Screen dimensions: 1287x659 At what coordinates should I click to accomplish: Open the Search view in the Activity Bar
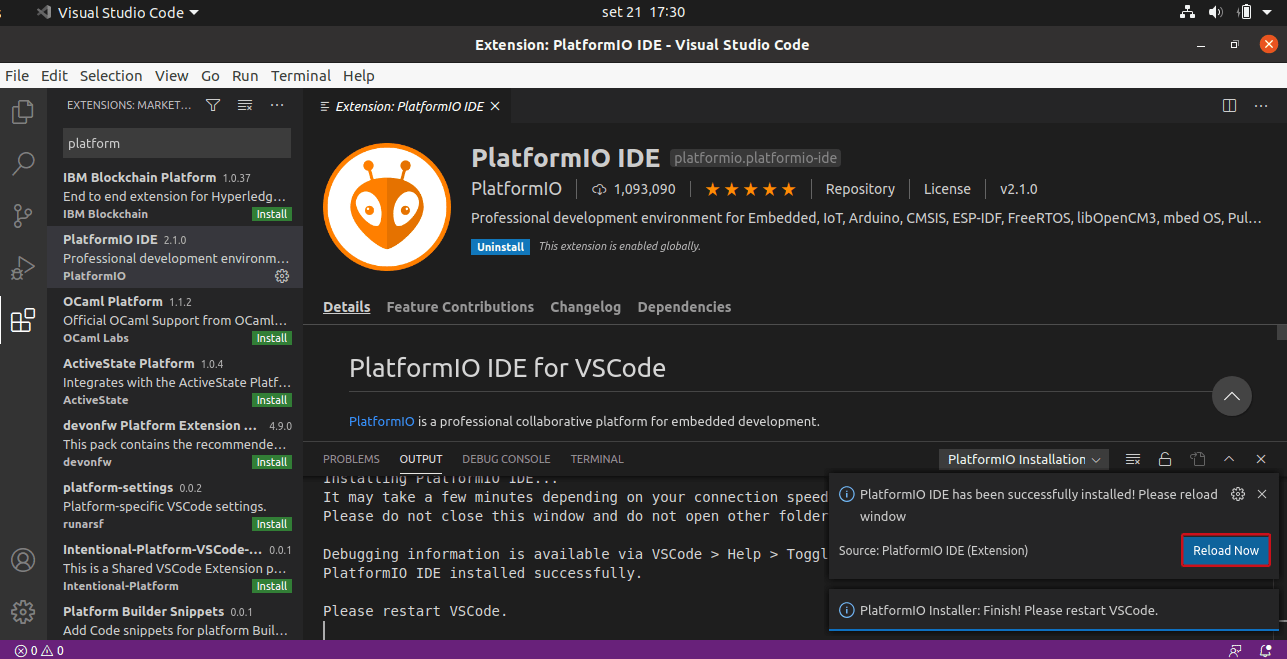(22, 163)
